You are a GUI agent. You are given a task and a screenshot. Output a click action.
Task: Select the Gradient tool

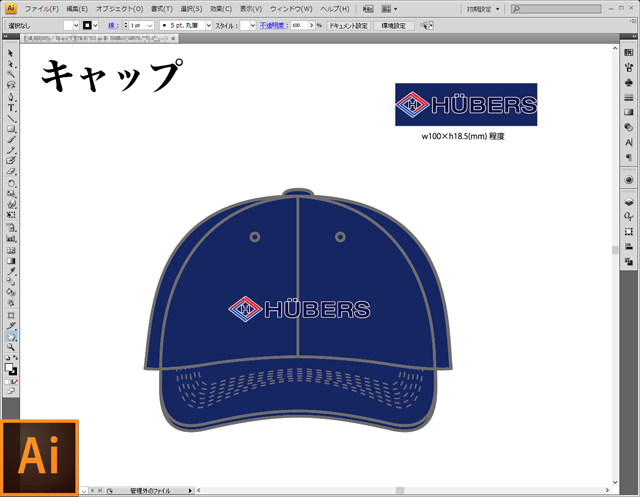click(11, 261)
